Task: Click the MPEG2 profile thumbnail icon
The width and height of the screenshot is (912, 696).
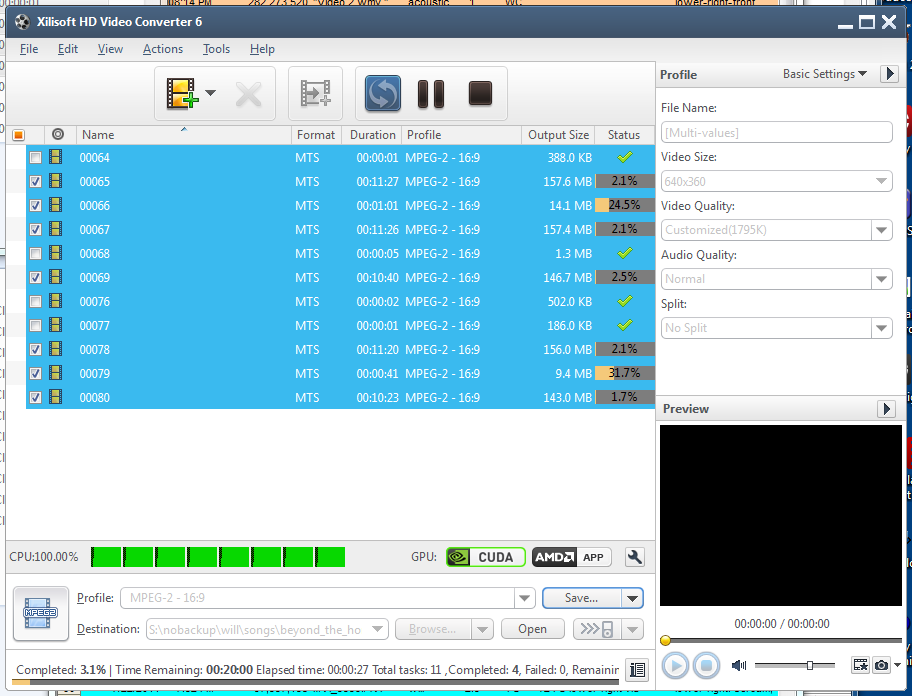Action: click(x=41, y=613)
